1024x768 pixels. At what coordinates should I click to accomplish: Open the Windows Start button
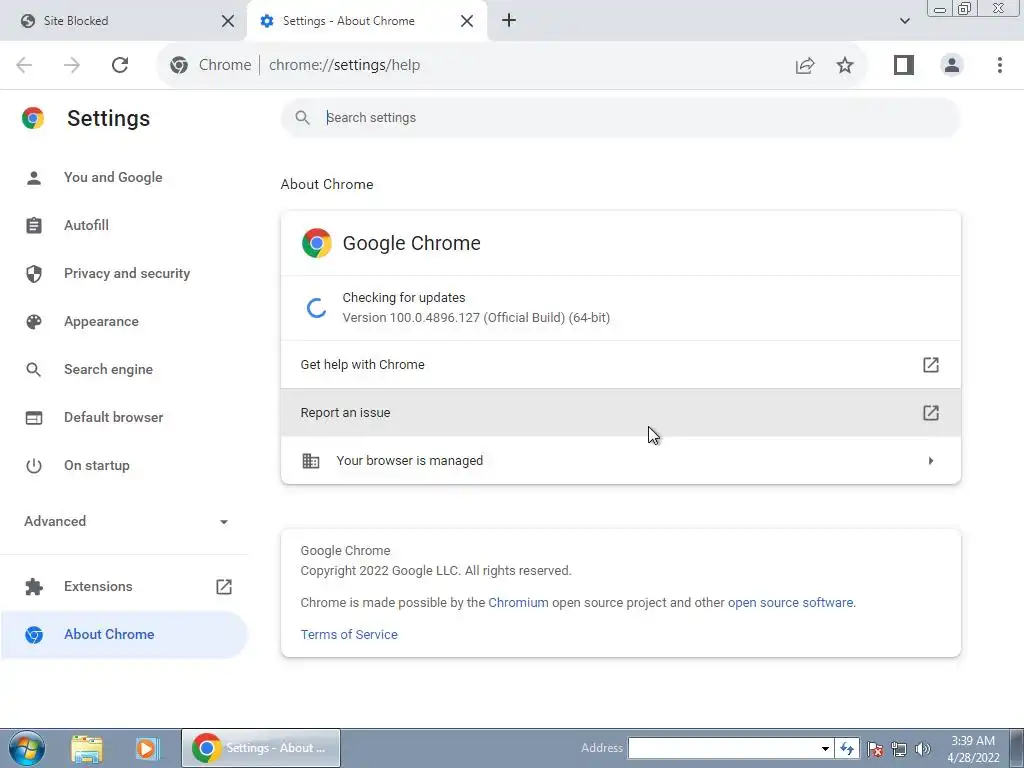pyautogui.click(x=27, y=748)
